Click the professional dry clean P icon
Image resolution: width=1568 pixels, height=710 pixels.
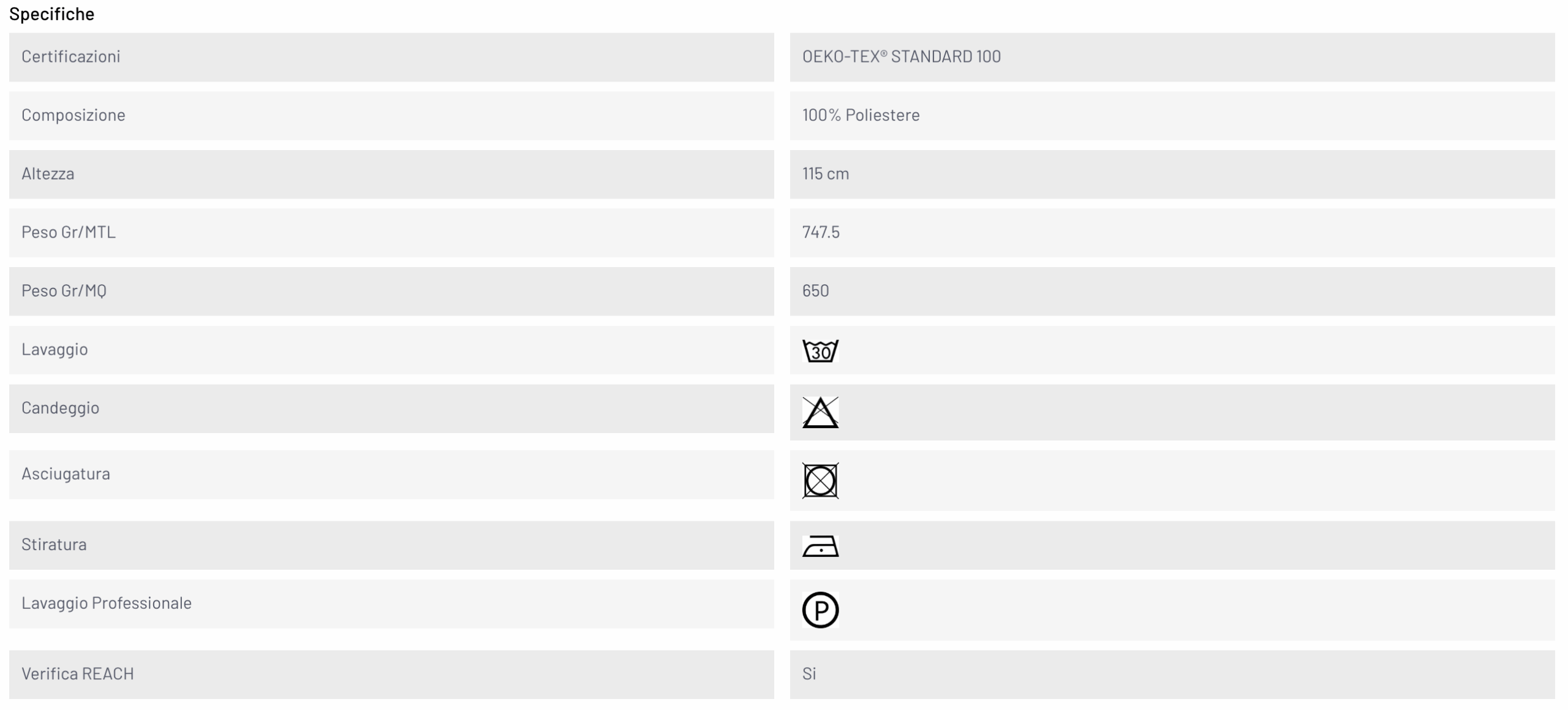point(820,610)
